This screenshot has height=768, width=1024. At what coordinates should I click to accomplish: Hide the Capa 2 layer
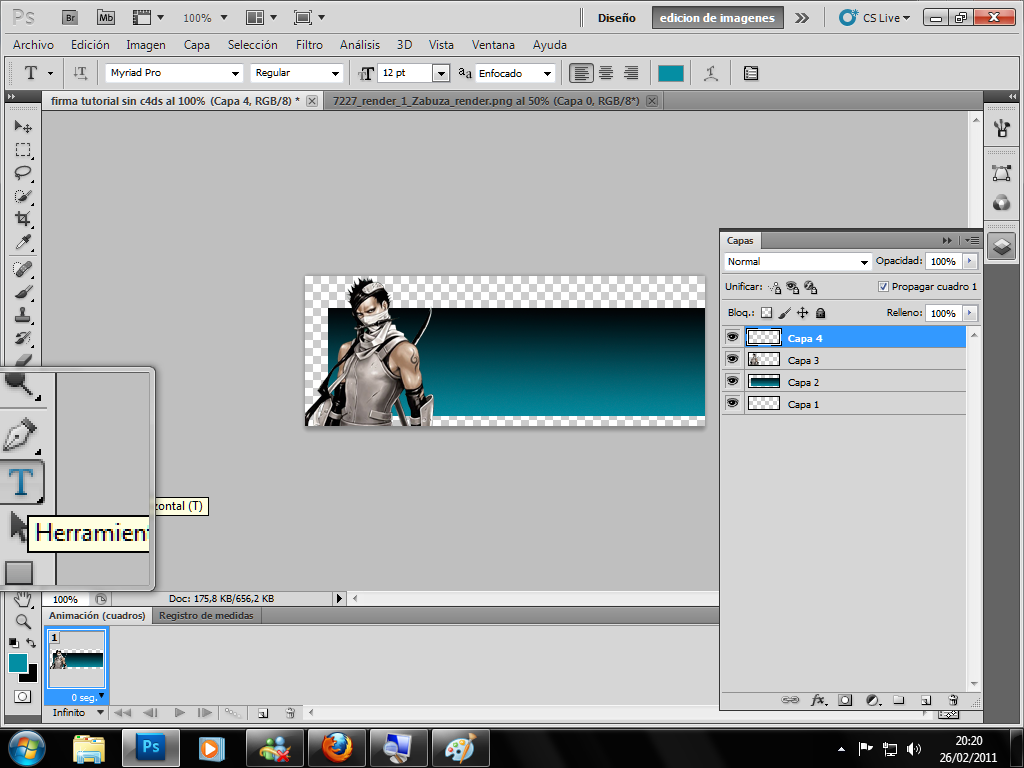[x=733, y=381]
